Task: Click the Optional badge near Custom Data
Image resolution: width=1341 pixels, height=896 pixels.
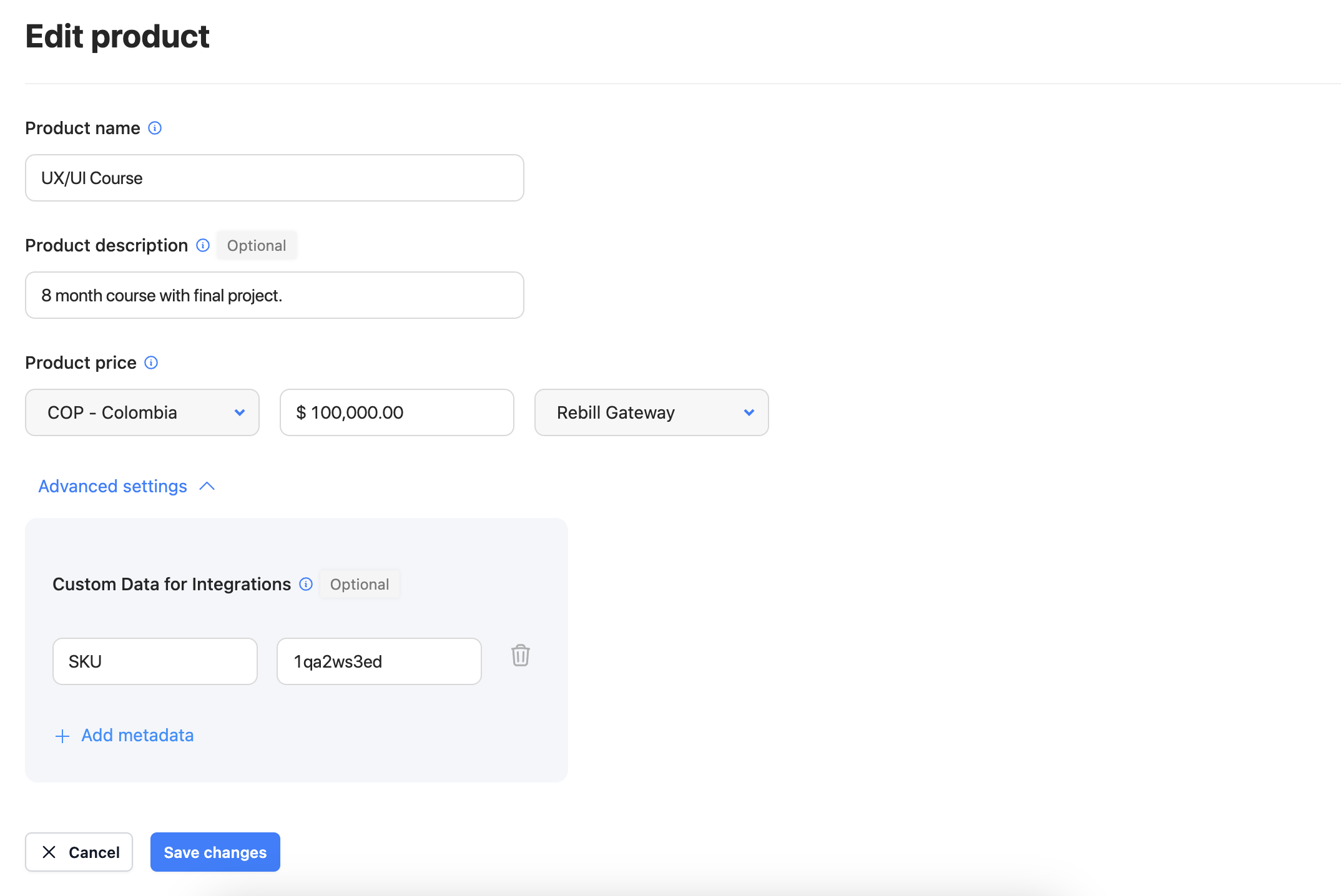Action: [359, 584]
